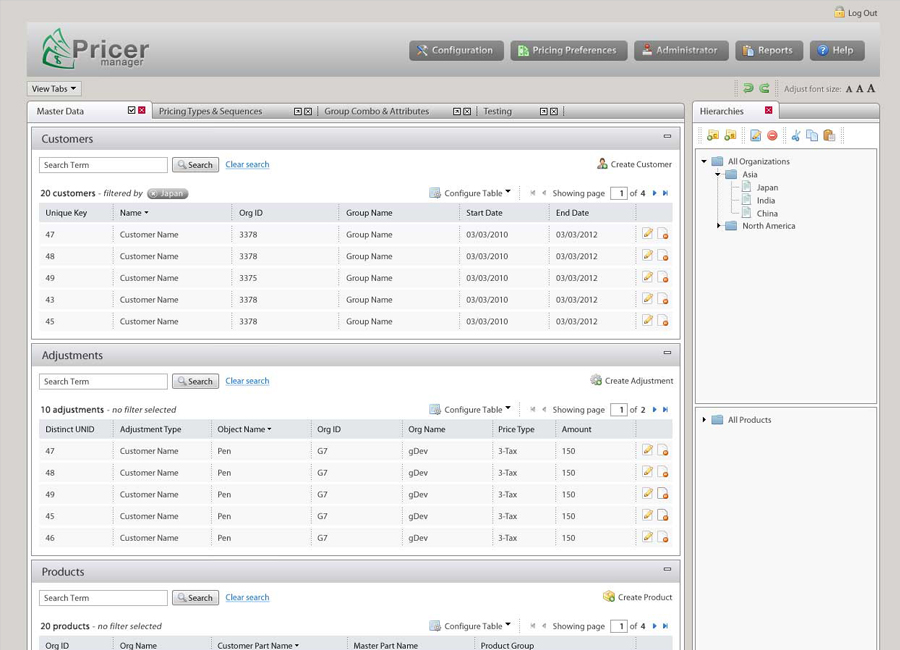Edit customer row with Unique Key 47

(x=648, y=234)
